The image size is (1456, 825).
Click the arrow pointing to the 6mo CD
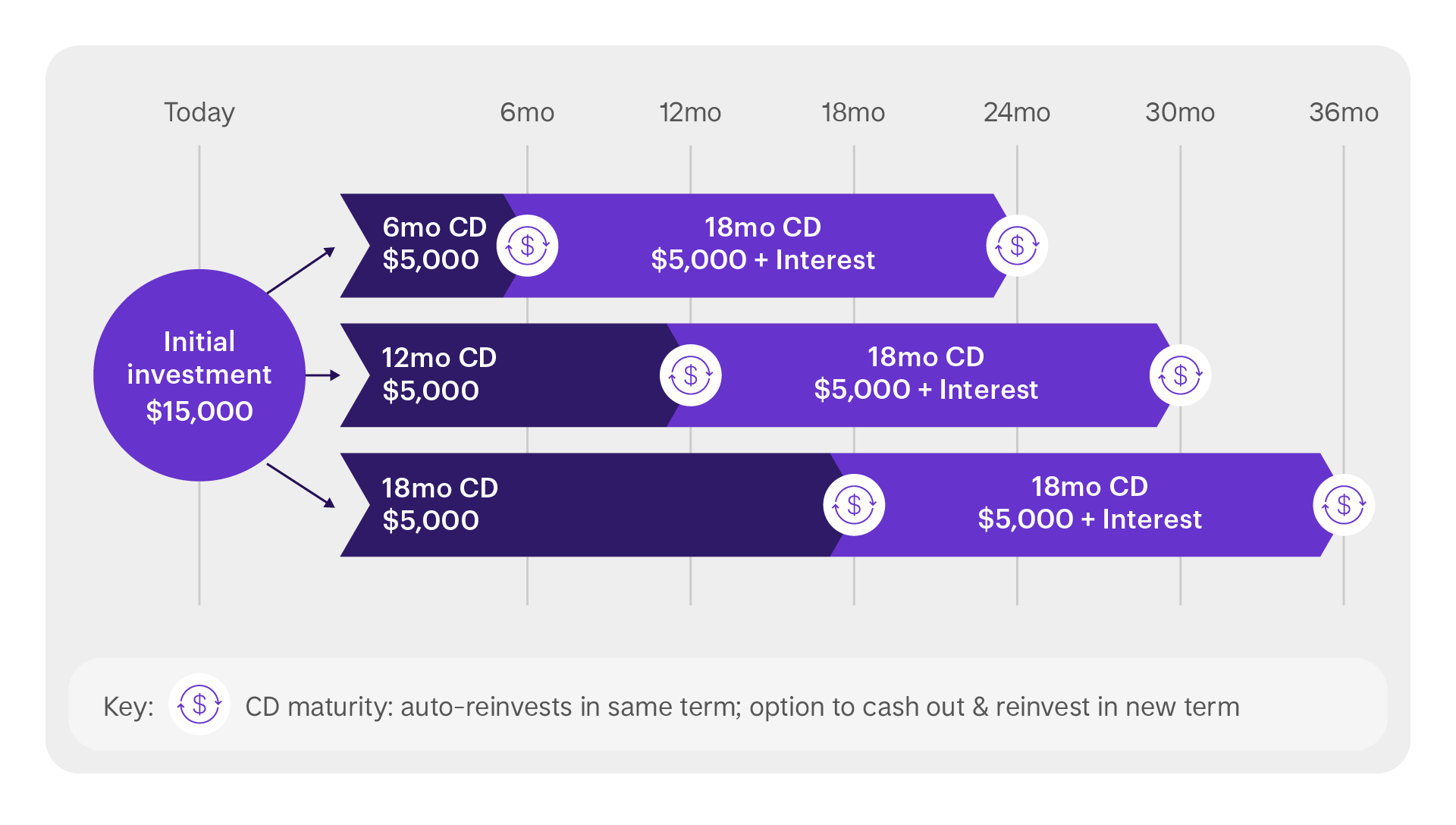301,270
